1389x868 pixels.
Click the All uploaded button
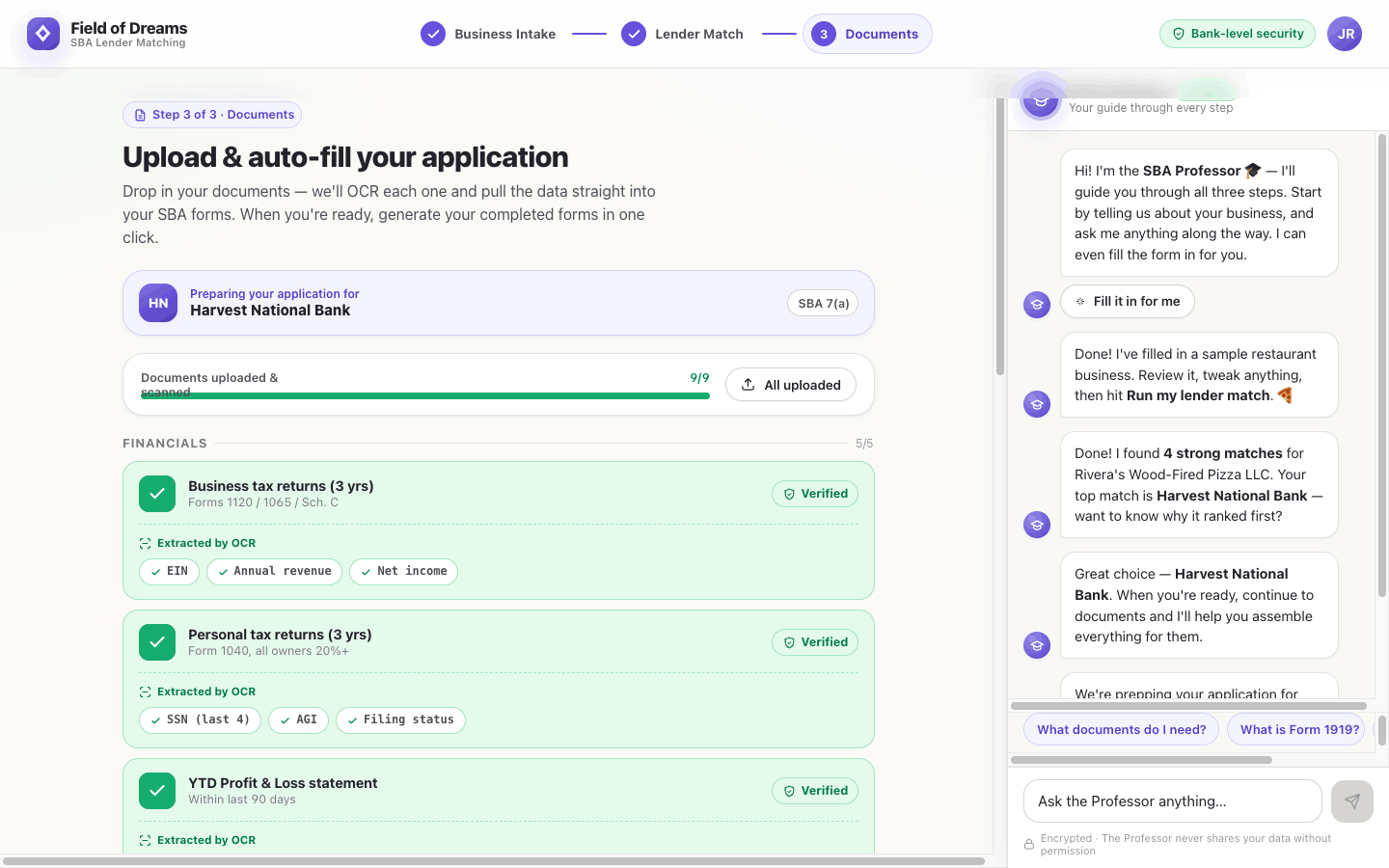(790, 385)
